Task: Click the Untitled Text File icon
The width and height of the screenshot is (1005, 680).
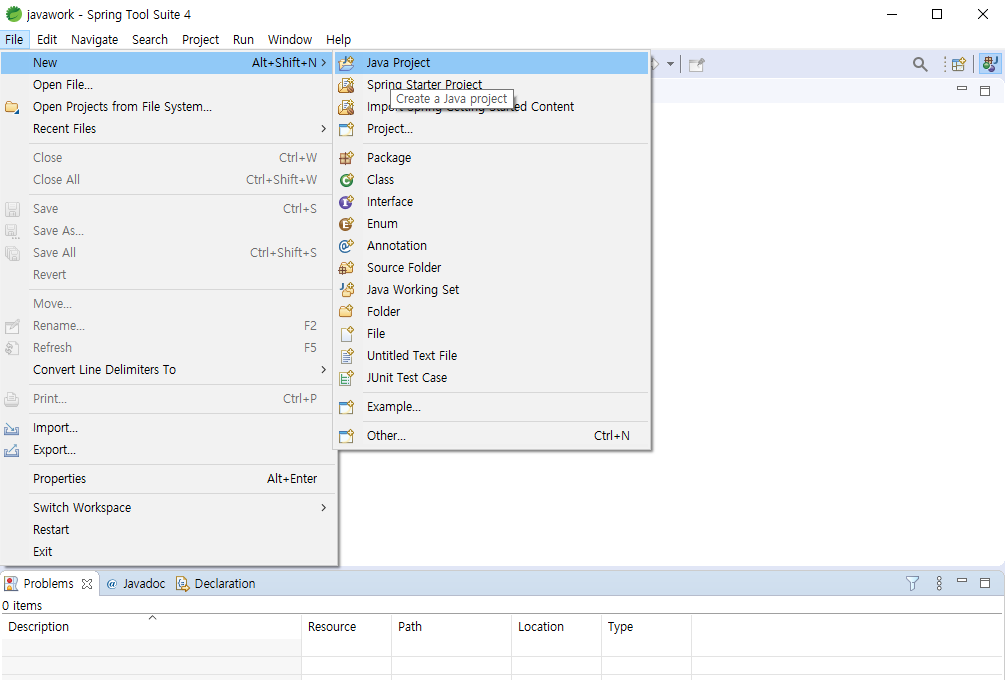Action: tap(346, 356)
